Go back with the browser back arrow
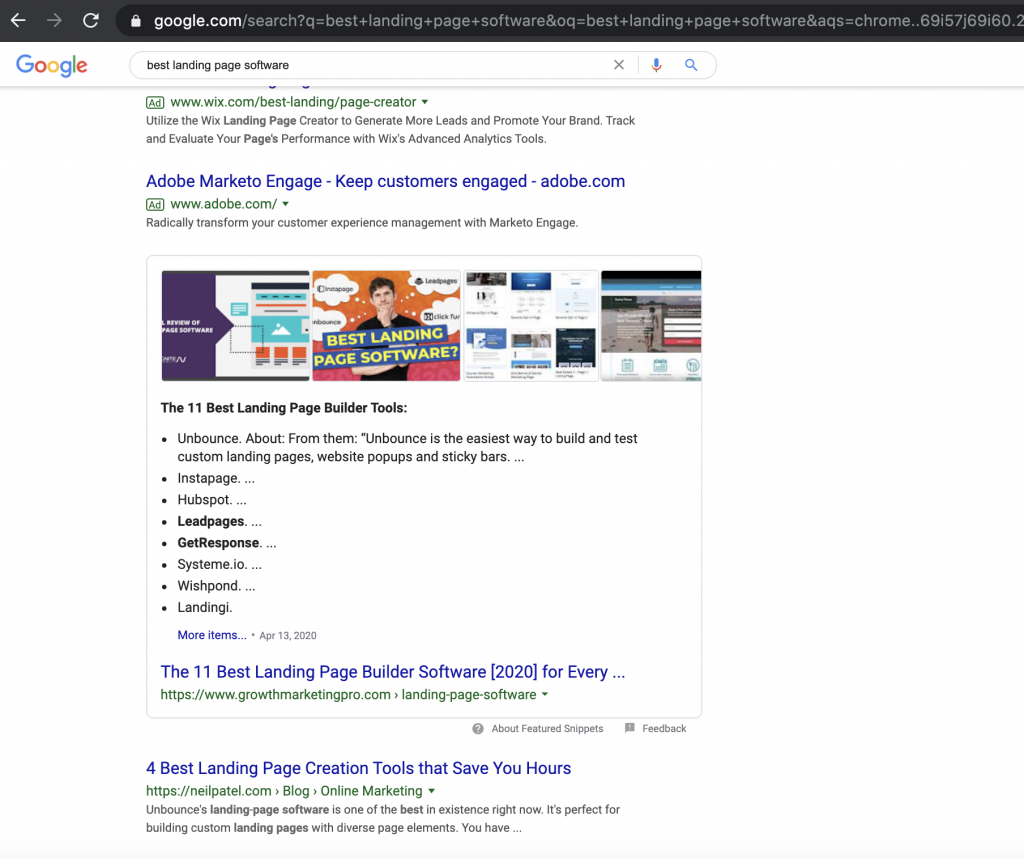The image size is (1024, 859). click(x=18, y=21)
